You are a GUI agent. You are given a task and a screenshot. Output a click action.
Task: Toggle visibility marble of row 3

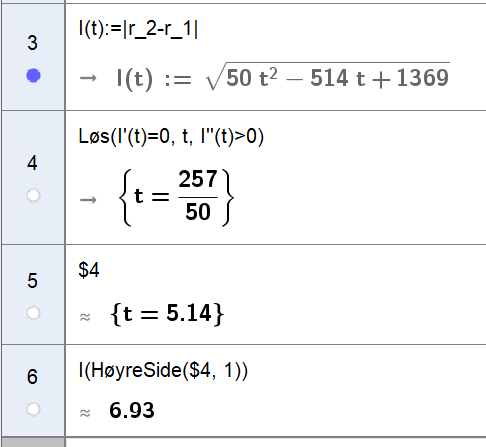coord(33,75)
